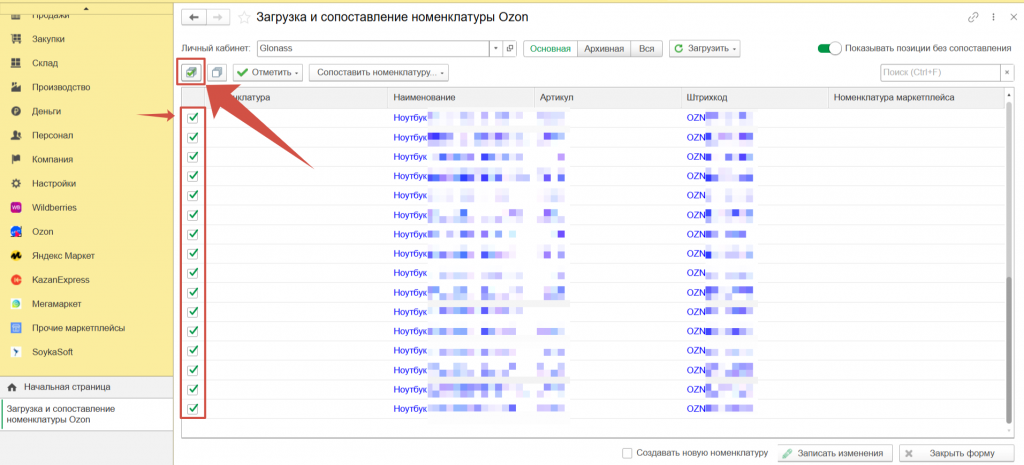Click into the Поиск (Ctrl+F) search field
This screenshot has width=1024, height=465.
coord(939,73)
